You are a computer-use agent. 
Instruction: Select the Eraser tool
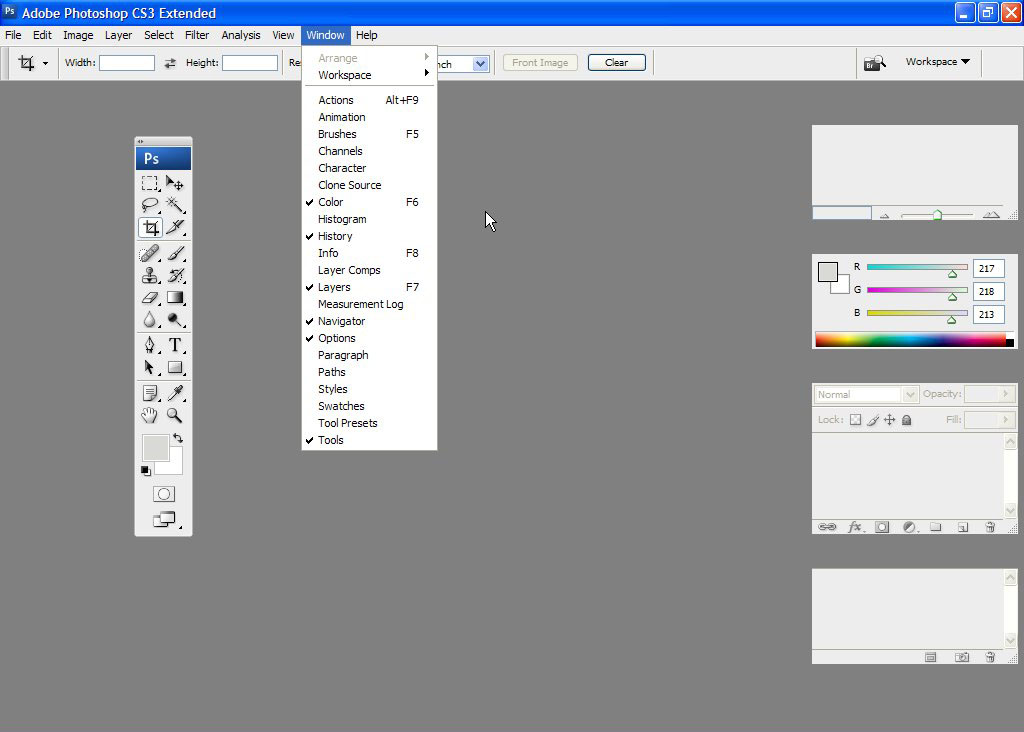[x=149, y=298]
